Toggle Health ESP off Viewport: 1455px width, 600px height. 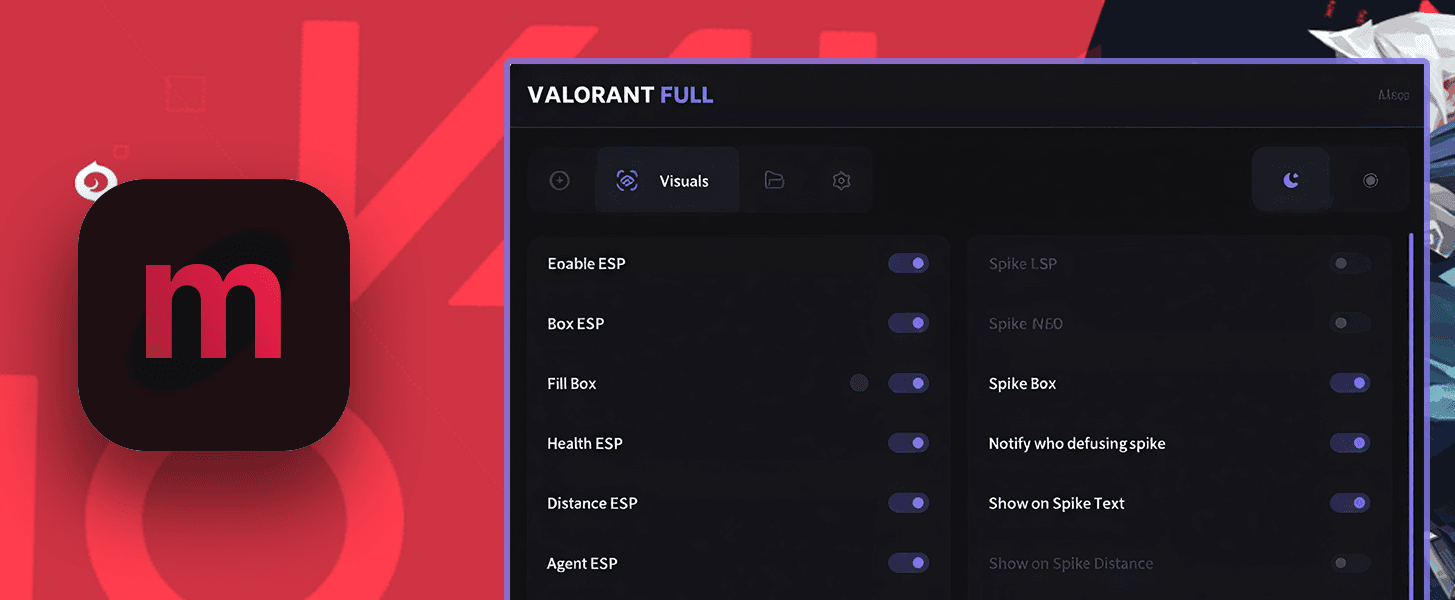tap(908, 443)
